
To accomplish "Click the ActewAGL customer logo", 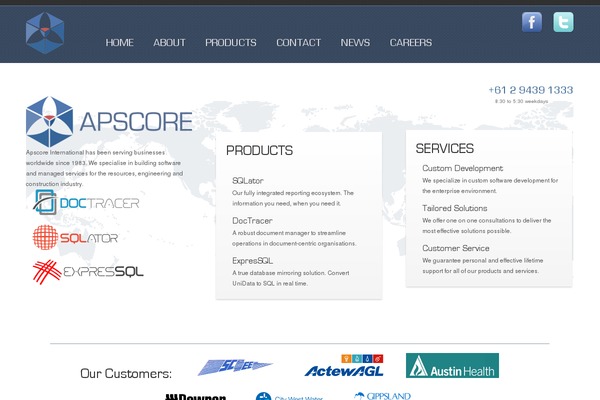I will tap(344, 366).
